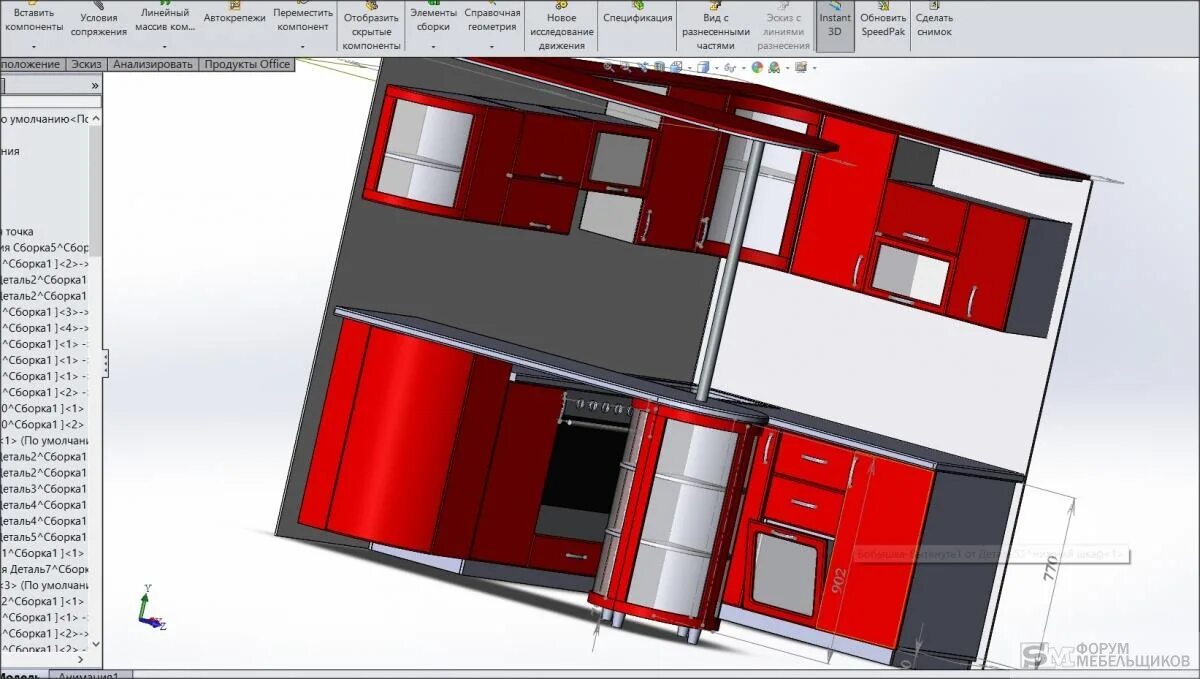Click Обновить SpeedPak button
This screenshot has height=679, width=1200.
point(883,21)
